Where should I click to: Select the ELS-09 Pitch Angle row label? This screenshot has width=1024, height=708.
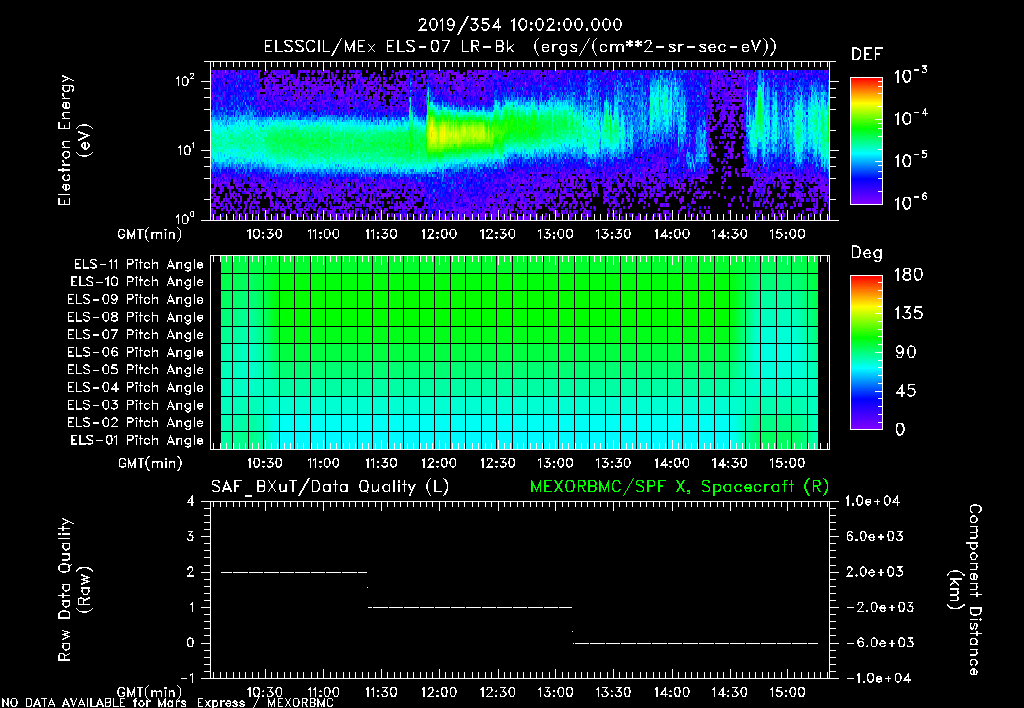point(135,300)
